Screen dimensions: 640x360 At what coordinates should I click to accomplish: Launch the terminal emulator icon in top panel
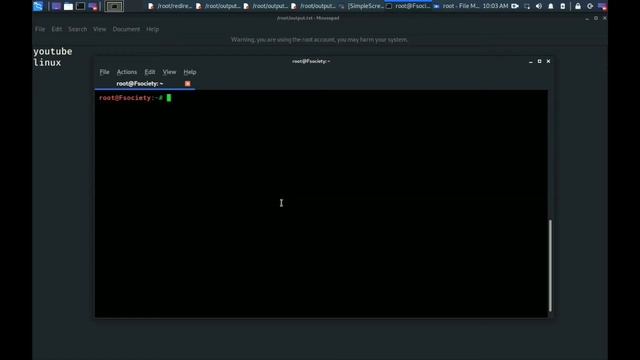pyautogui.click(x=81, y=7)
